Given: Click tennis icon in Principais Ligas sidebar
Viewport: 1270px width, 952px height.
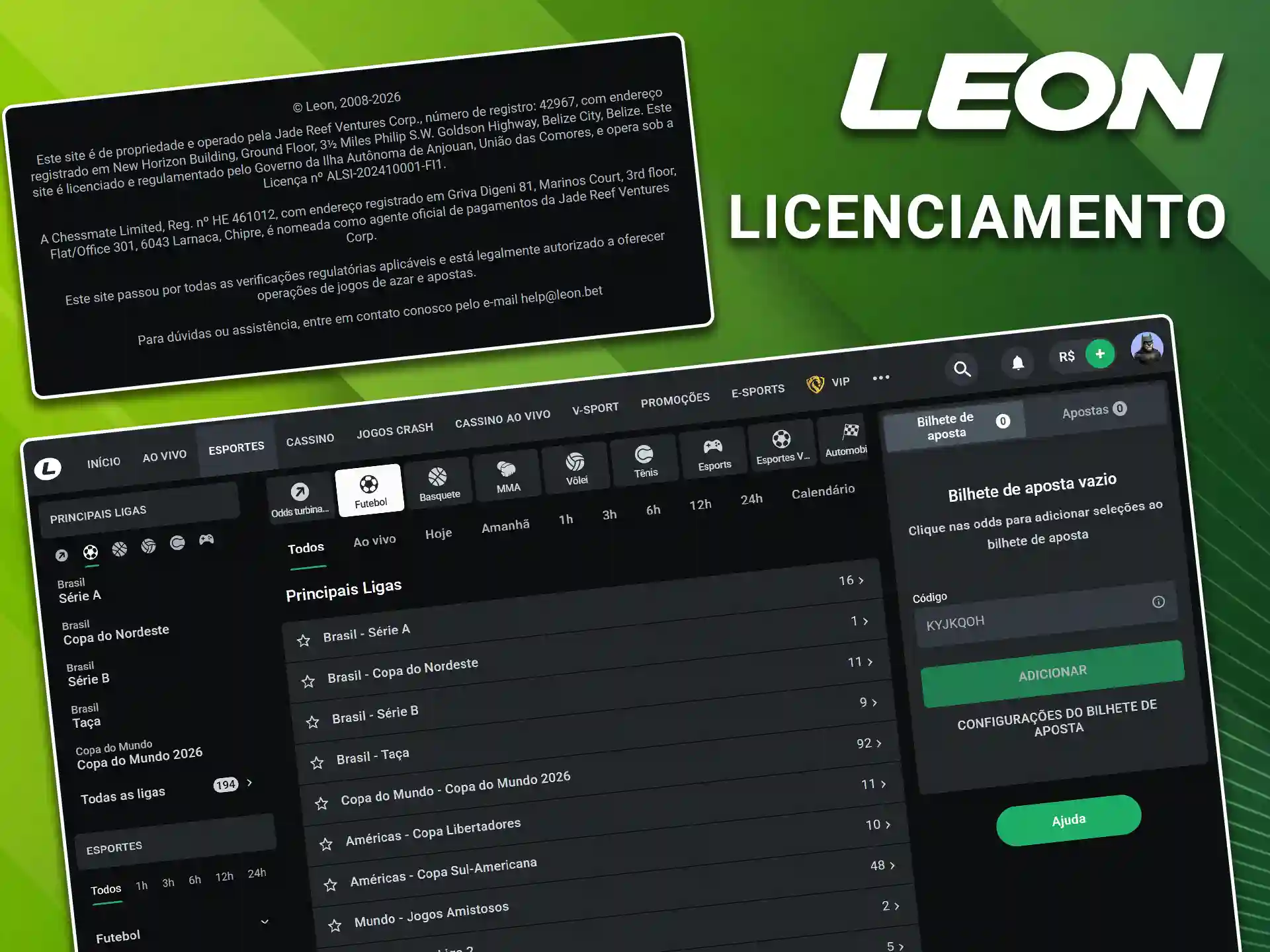Looking at the screenshot, I should point(177,543).
